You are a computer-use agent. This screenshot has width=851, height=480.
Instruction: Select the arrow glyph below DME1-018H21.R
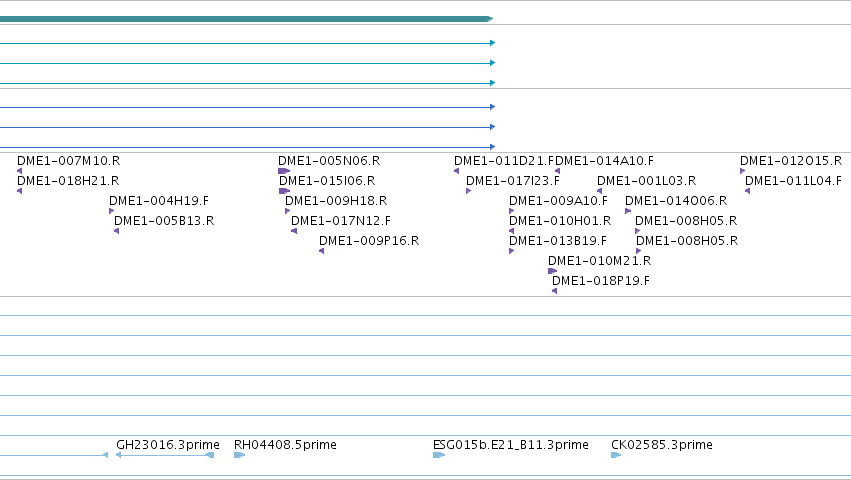click(20, 191)
